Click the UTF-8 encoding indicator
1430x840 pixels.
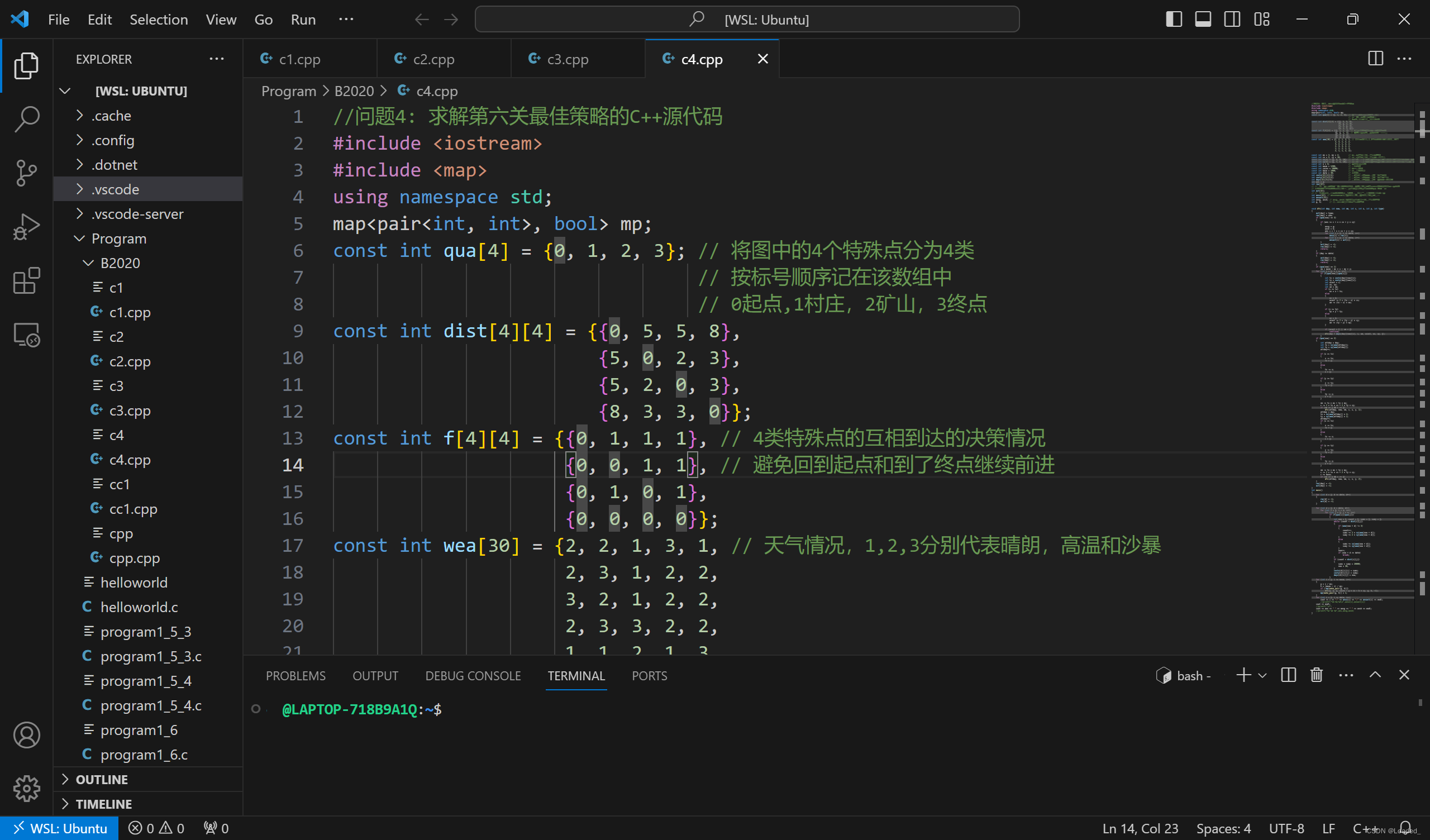(1286, 828)
